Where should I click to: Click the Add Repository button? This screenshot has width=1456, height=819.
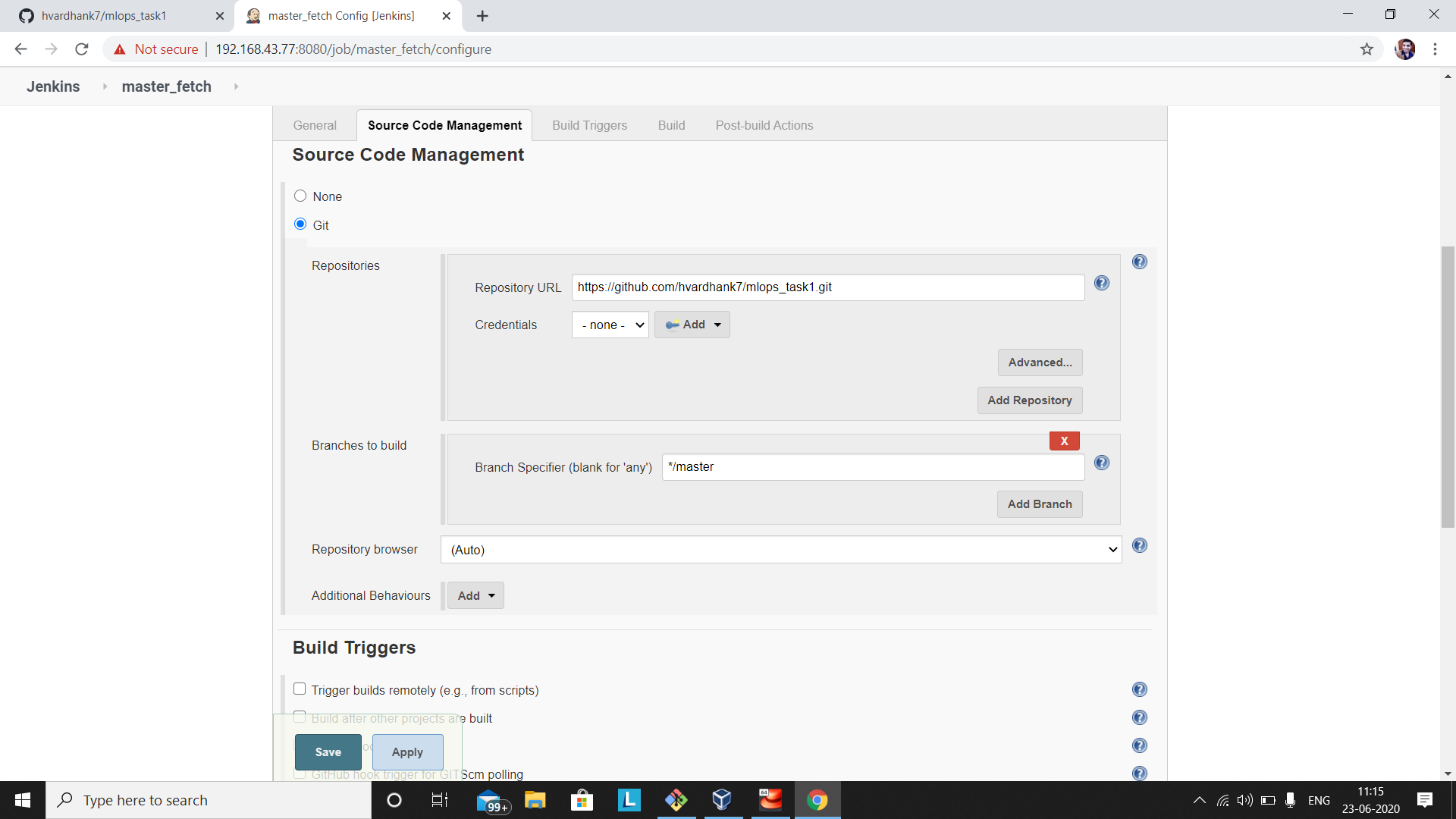(x=1029, y=400)
